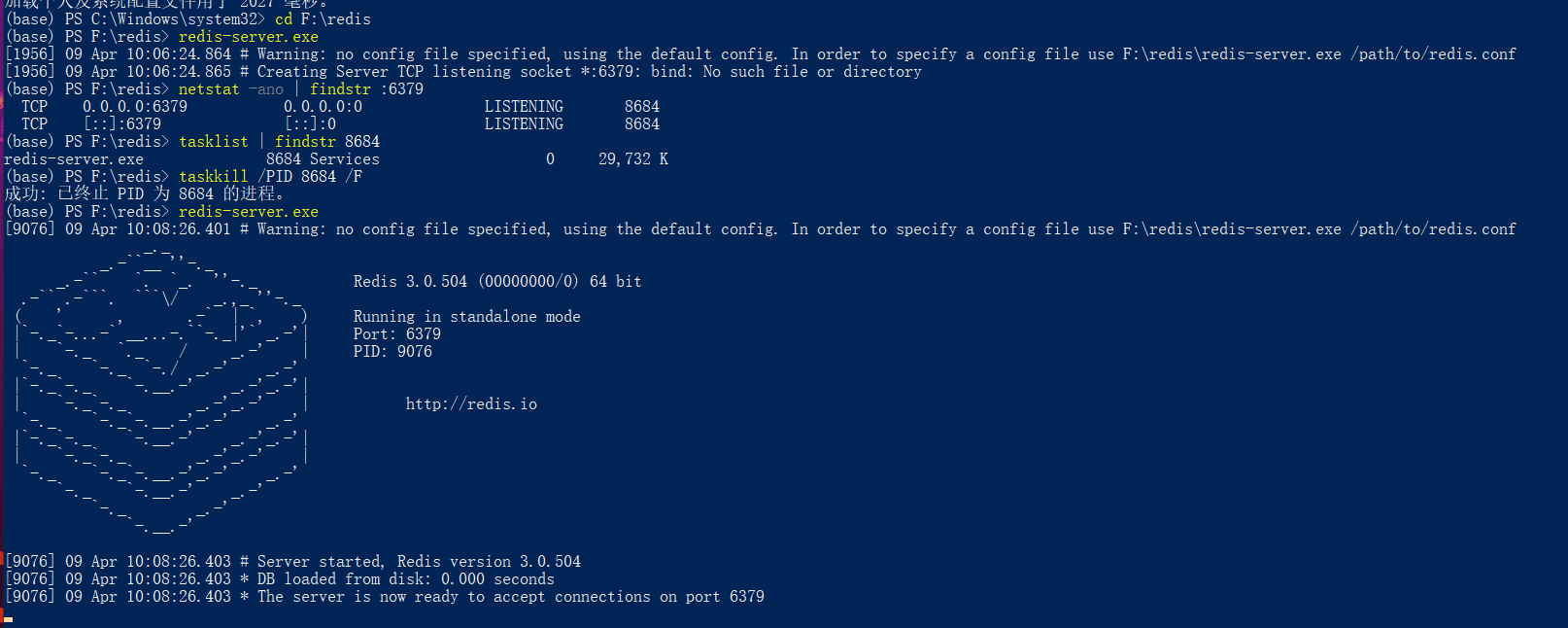Click the "tasklist | findstr 8684" command
The width and height of the screenshot is (1568, 628).
pyautogui.click(x=279, y=142)
